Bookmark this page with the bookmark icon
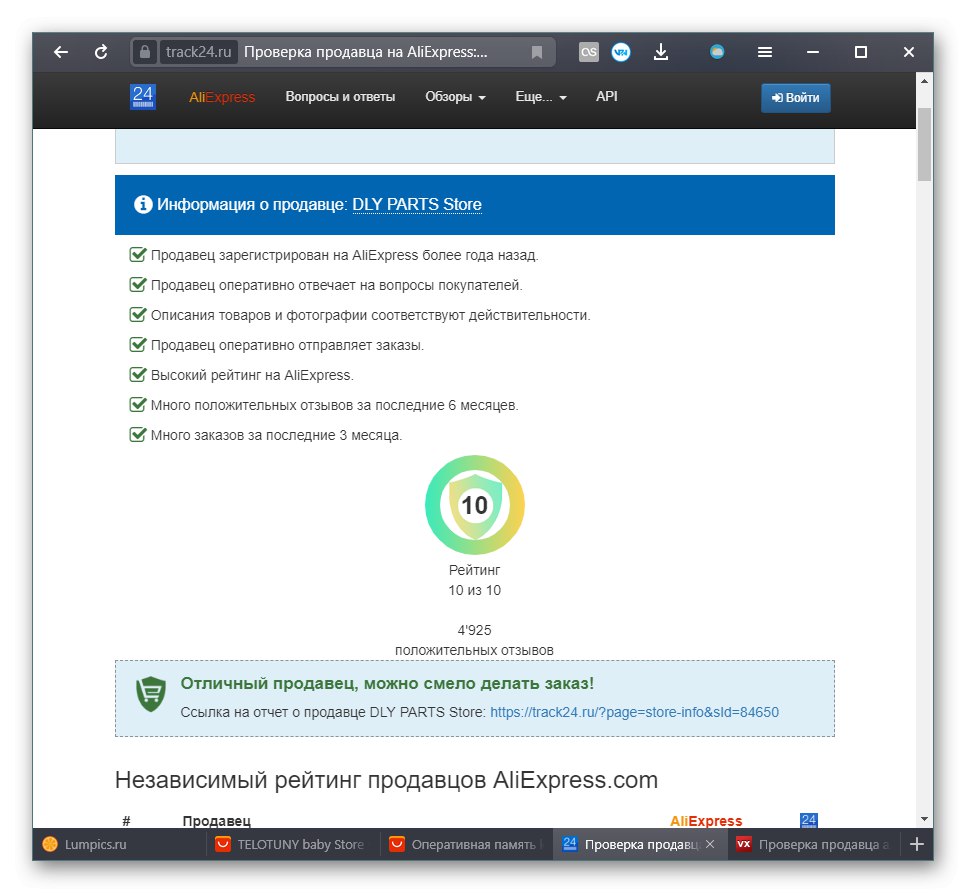Screen dimensions: 966x893 coord(537,52)
